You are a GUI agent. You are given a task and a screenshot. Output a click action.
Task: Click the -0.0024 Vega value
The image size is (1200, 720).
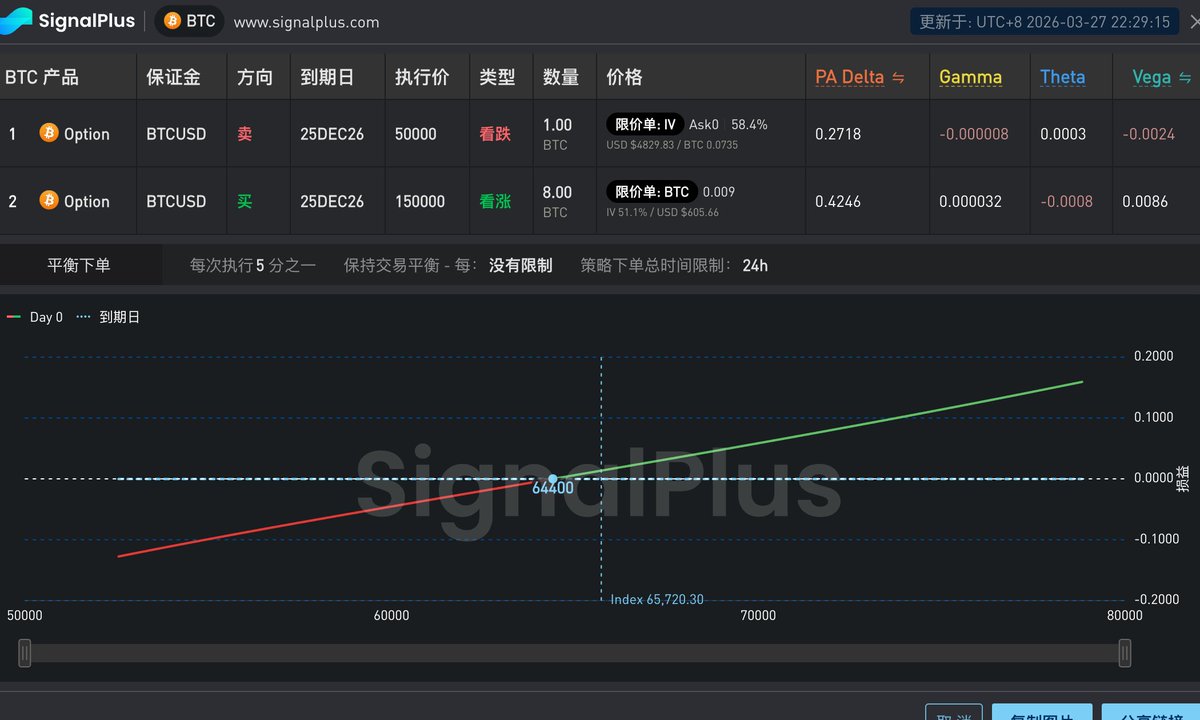[x=1148, y=134]
